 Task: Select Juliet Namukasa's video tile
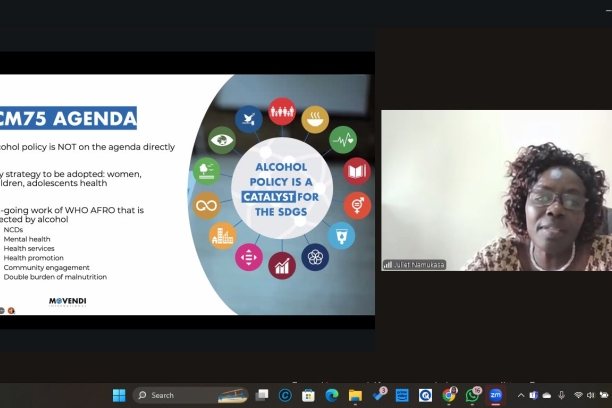click(496, 190)
